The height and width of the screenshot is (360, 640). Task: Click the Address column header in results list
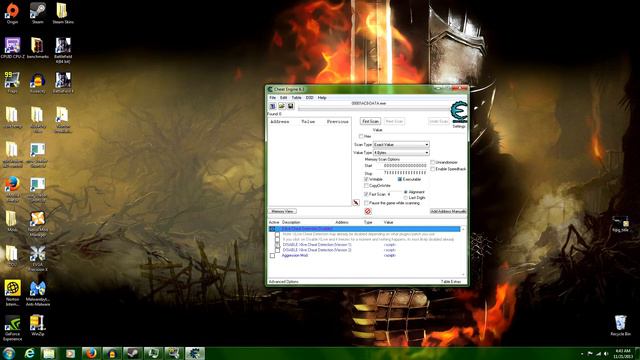280,122
